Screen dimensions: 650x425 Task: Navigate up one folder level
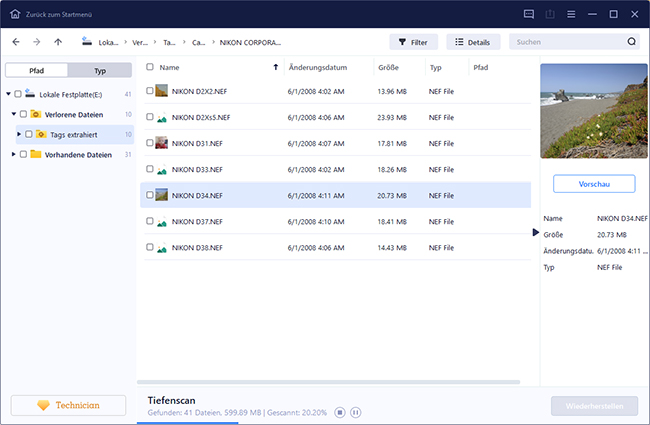58,42
